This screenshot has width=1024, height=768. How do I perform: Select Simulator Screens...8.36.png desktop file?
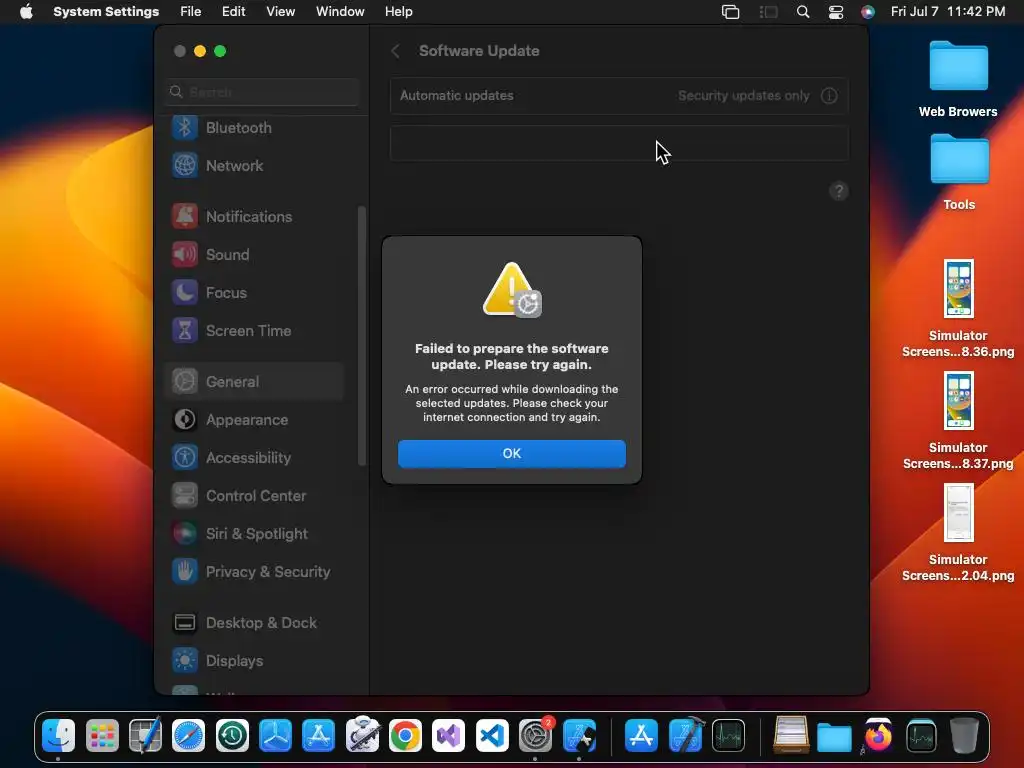(x=958, y=308)
